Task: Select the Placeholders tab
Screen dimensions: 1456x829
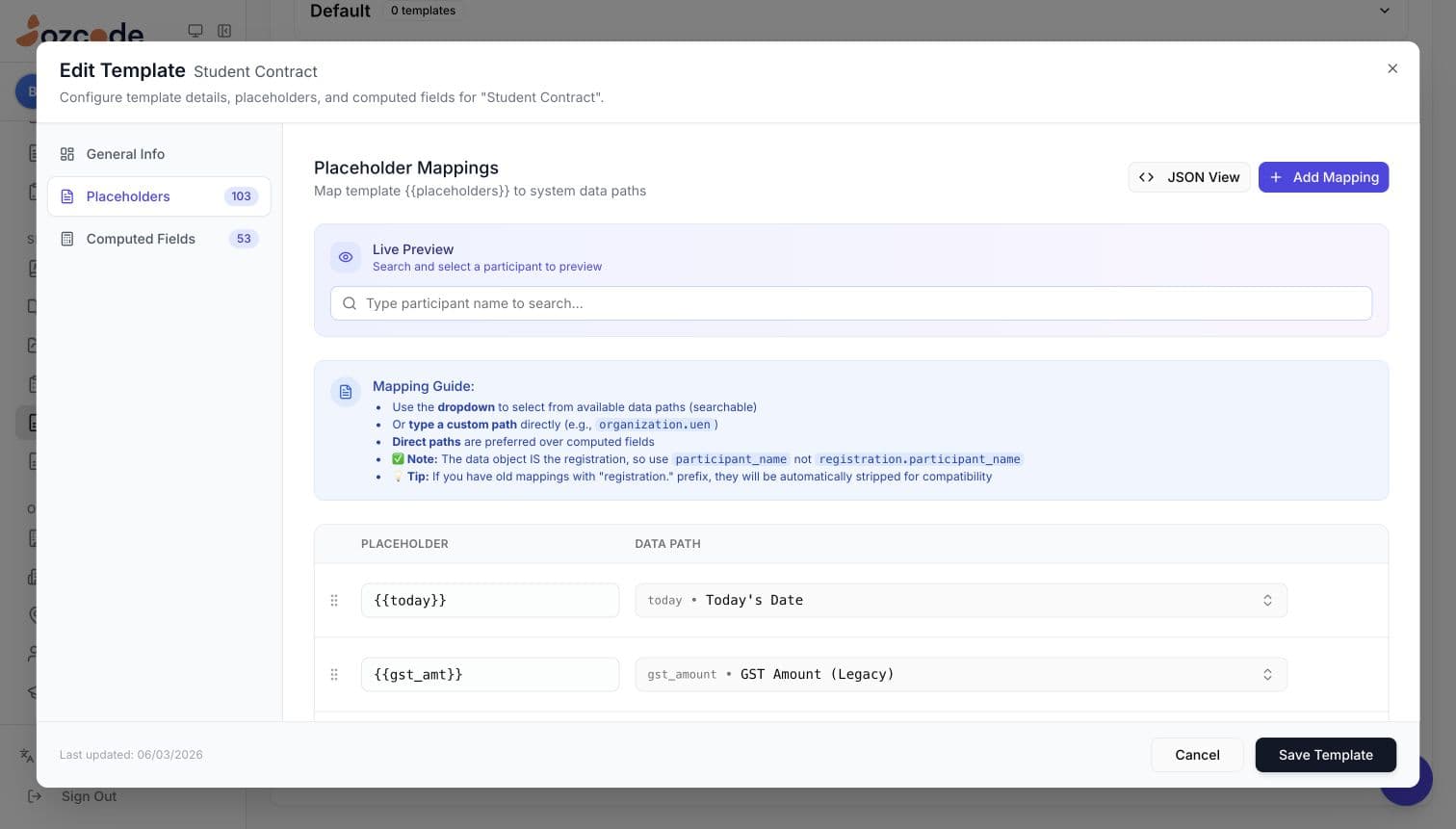Action: click(159, 196)
